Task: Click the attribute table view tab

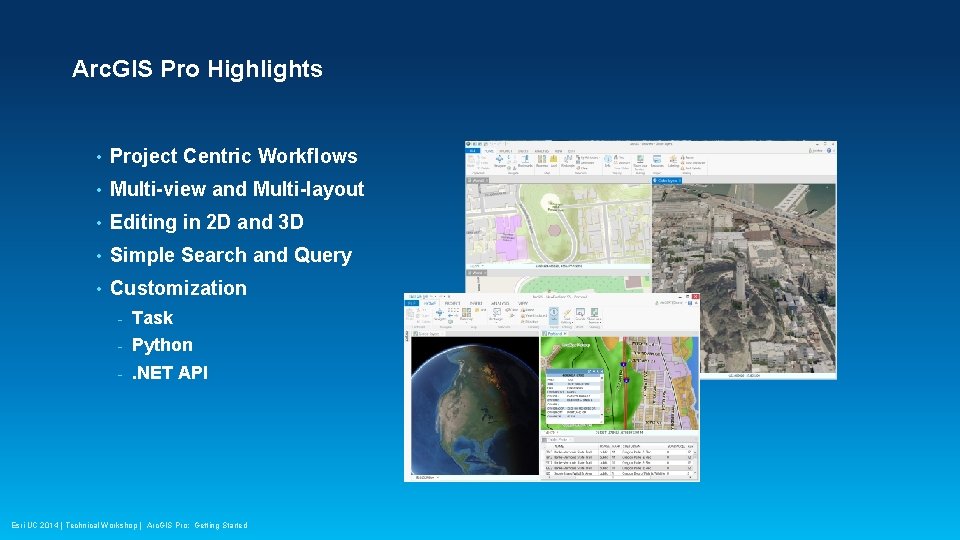Action: [557, 439]
